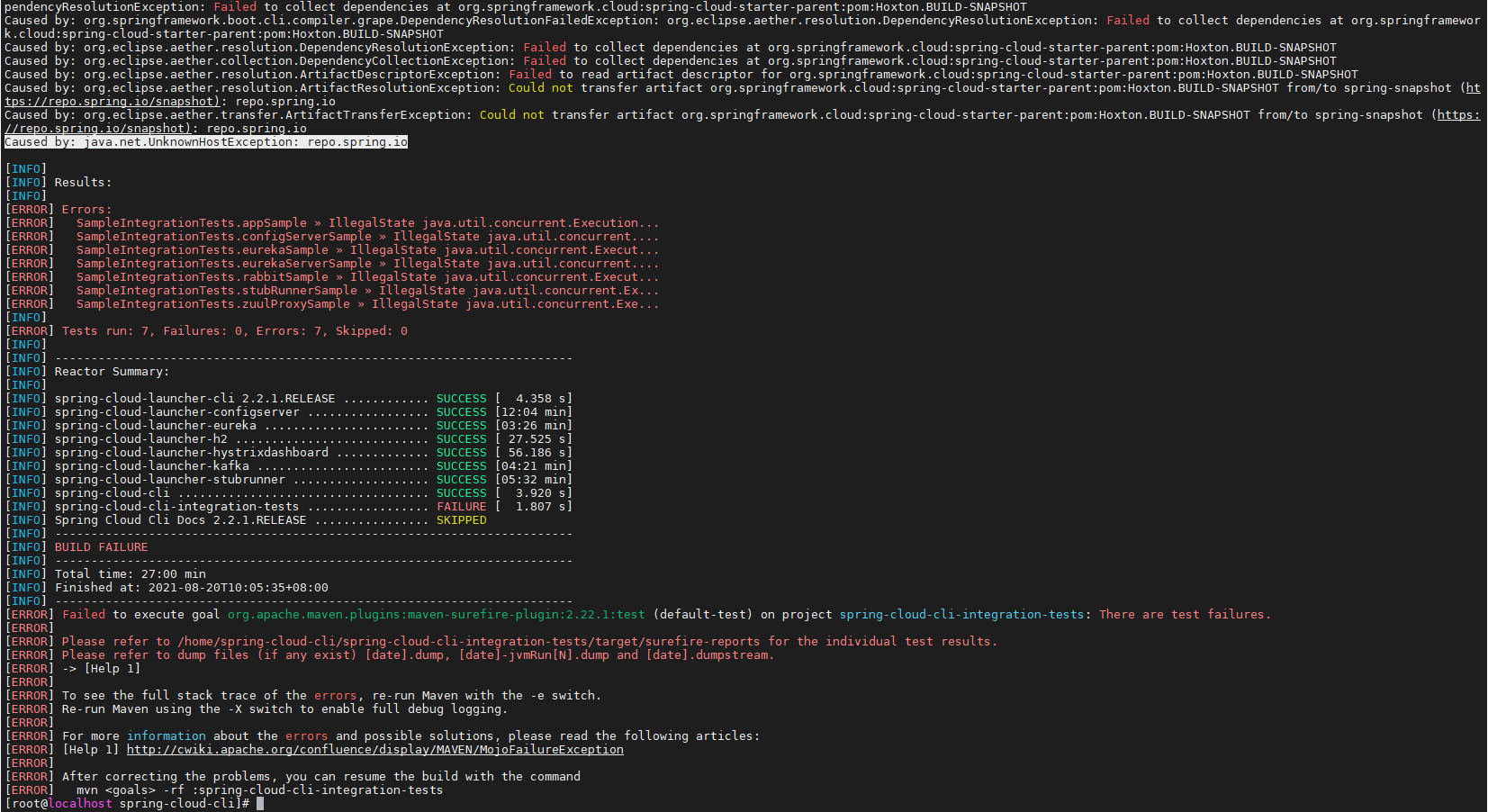
Task: Click SampleIntegrationTests.rabbitSample error line
Action: (x=367, y=277)
